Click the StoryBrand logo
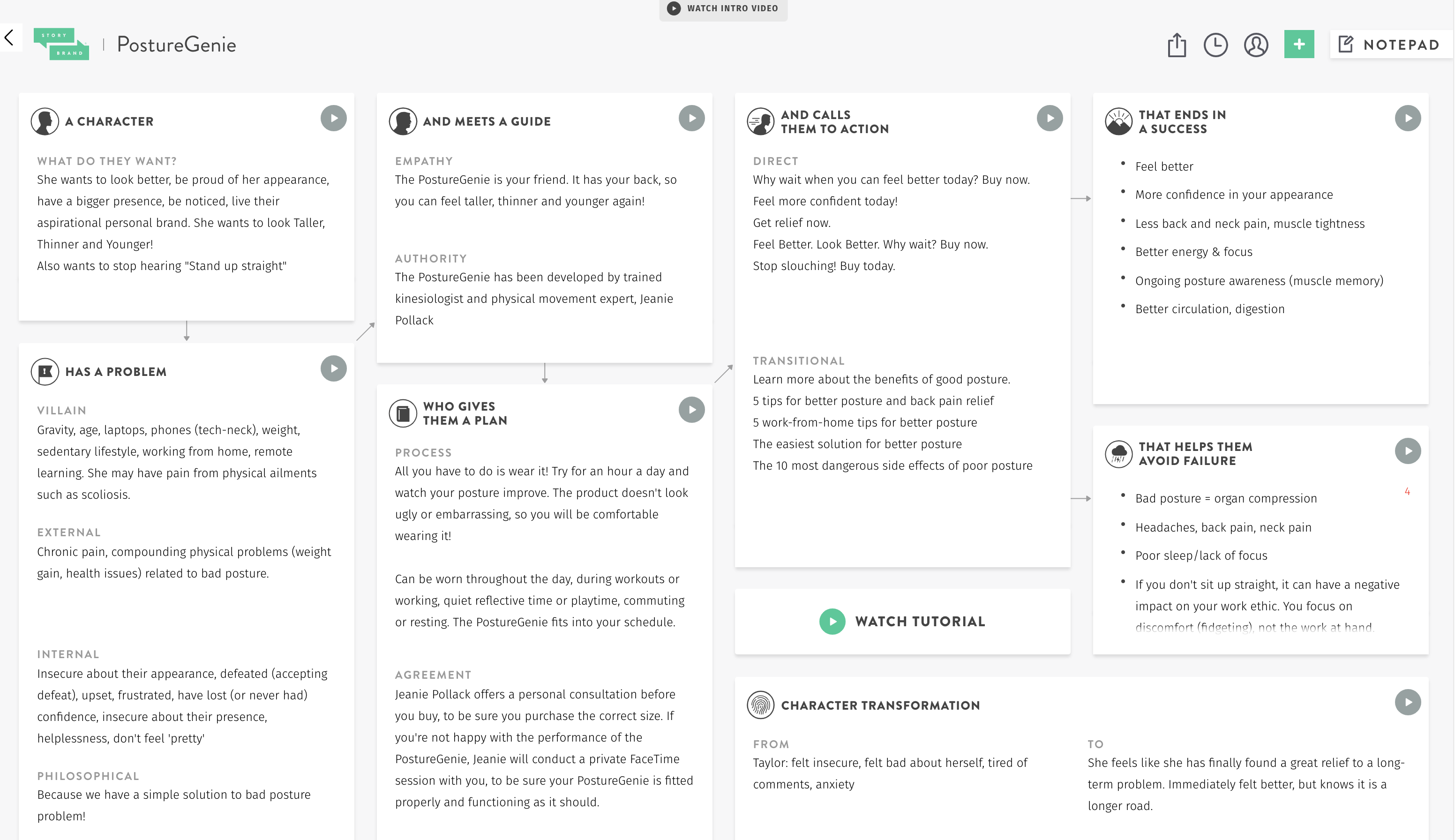The width and height of the screenshot is (1455, 840). [x=61, y=44]
